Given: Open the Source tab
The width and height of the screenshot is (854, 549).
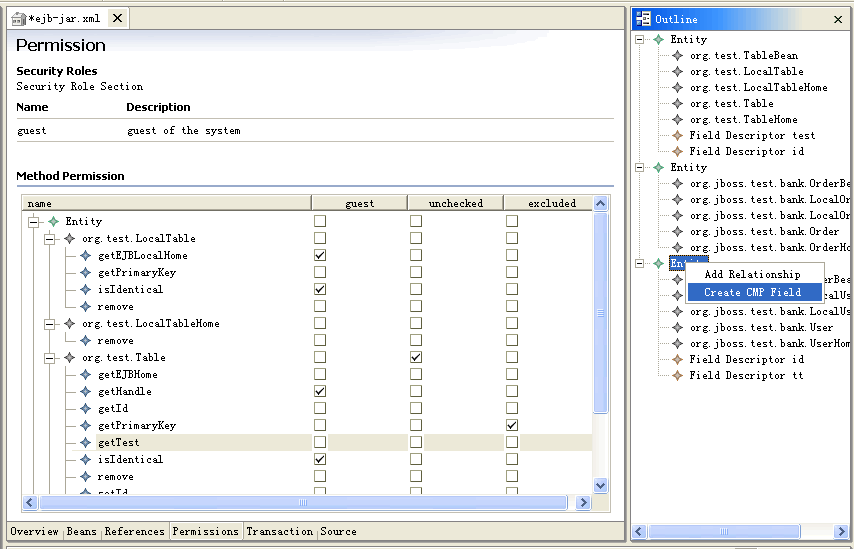Looking at the screenshot, I should click(x=339, y=532).
